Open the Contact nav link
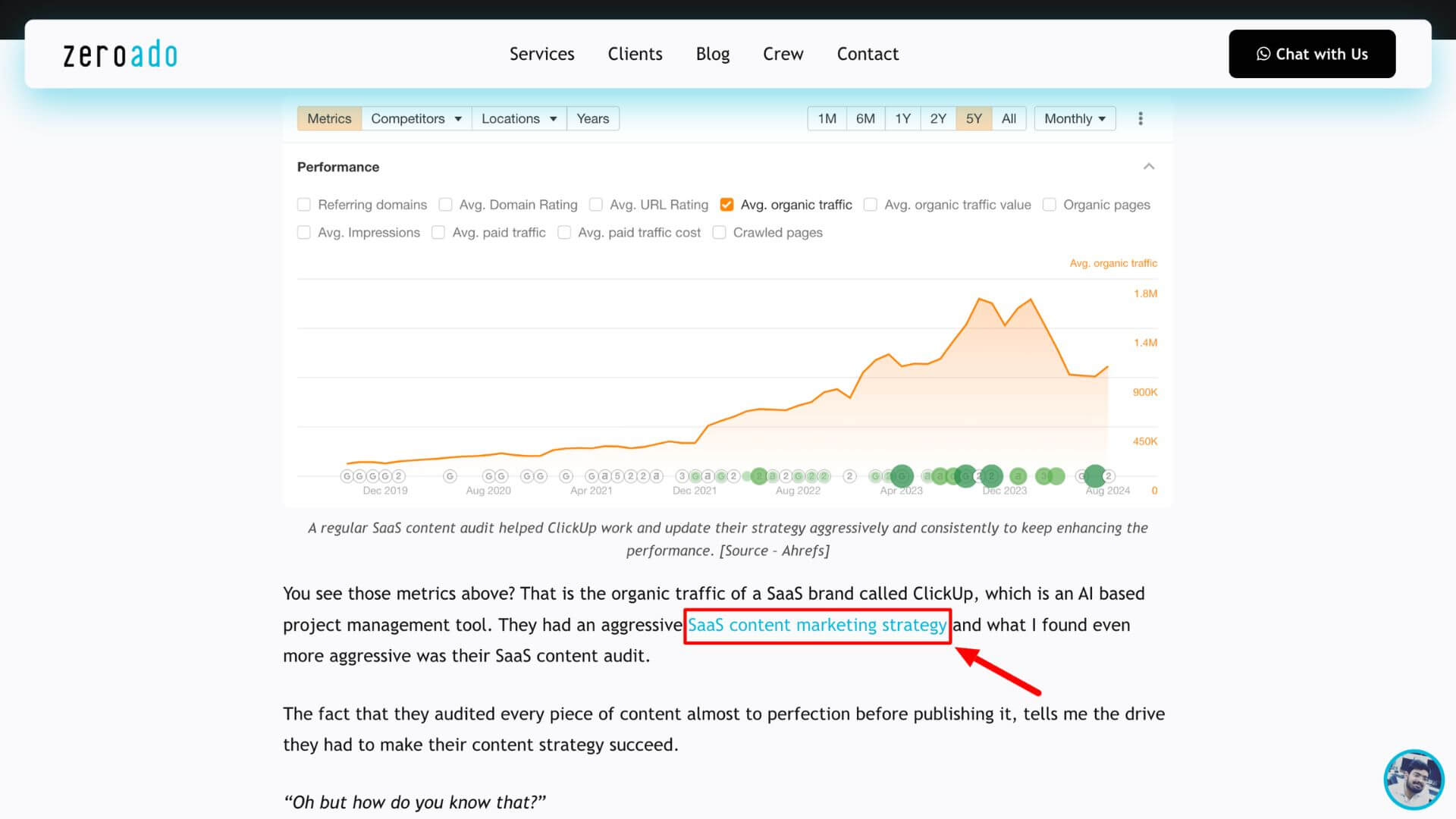 coord(868,54)
